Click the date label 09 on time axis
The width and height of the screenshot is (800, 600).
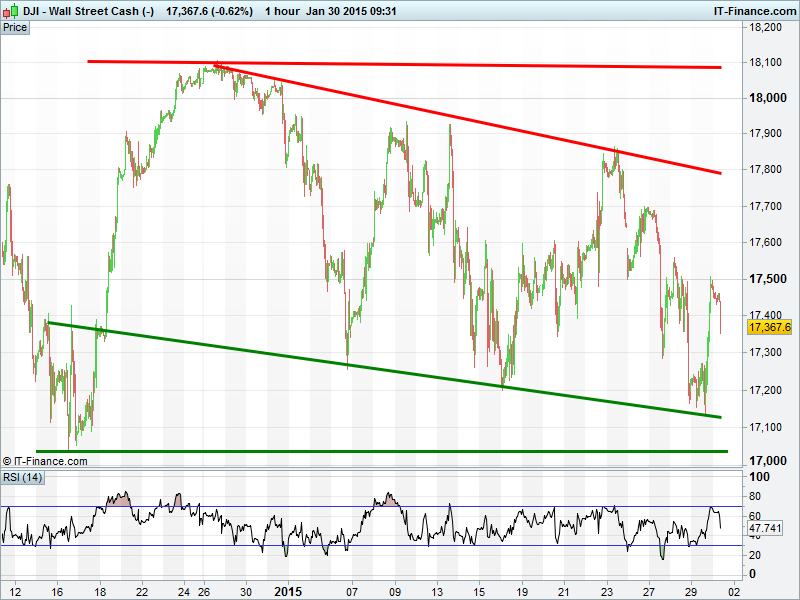(395, 592)
